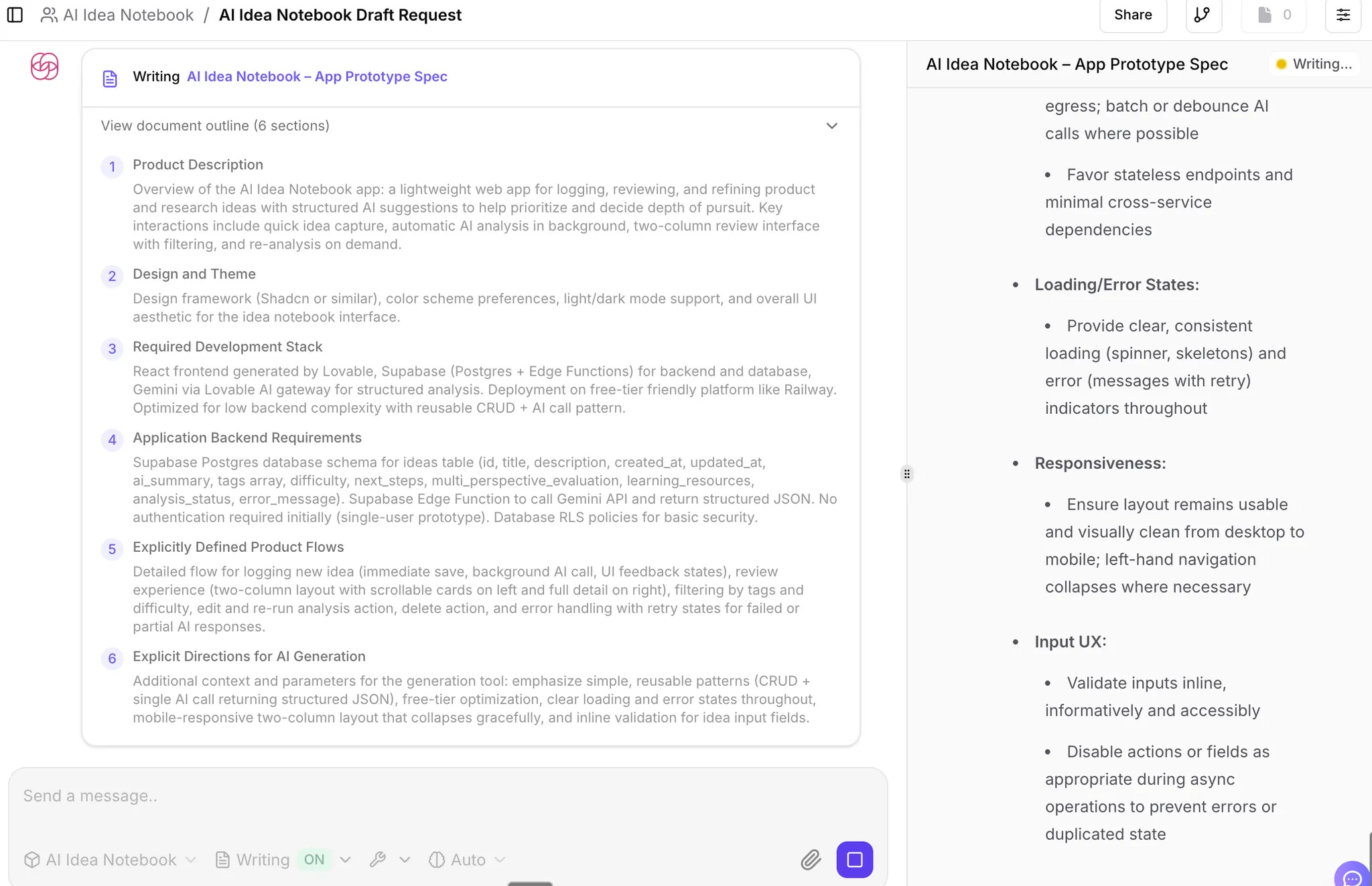Viewport: 1372px width, 886px height.
Task: Open the Writing mode dropdown chevron
Action: pyautogui.click(x=346, y=859)
